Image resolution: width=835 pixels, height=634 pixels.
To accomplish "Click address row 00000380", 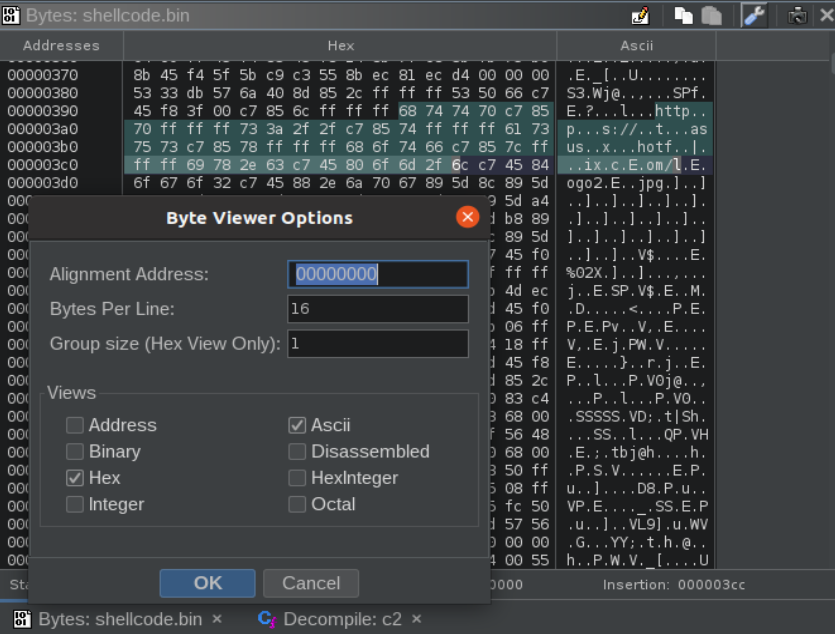I will point(43,93).
